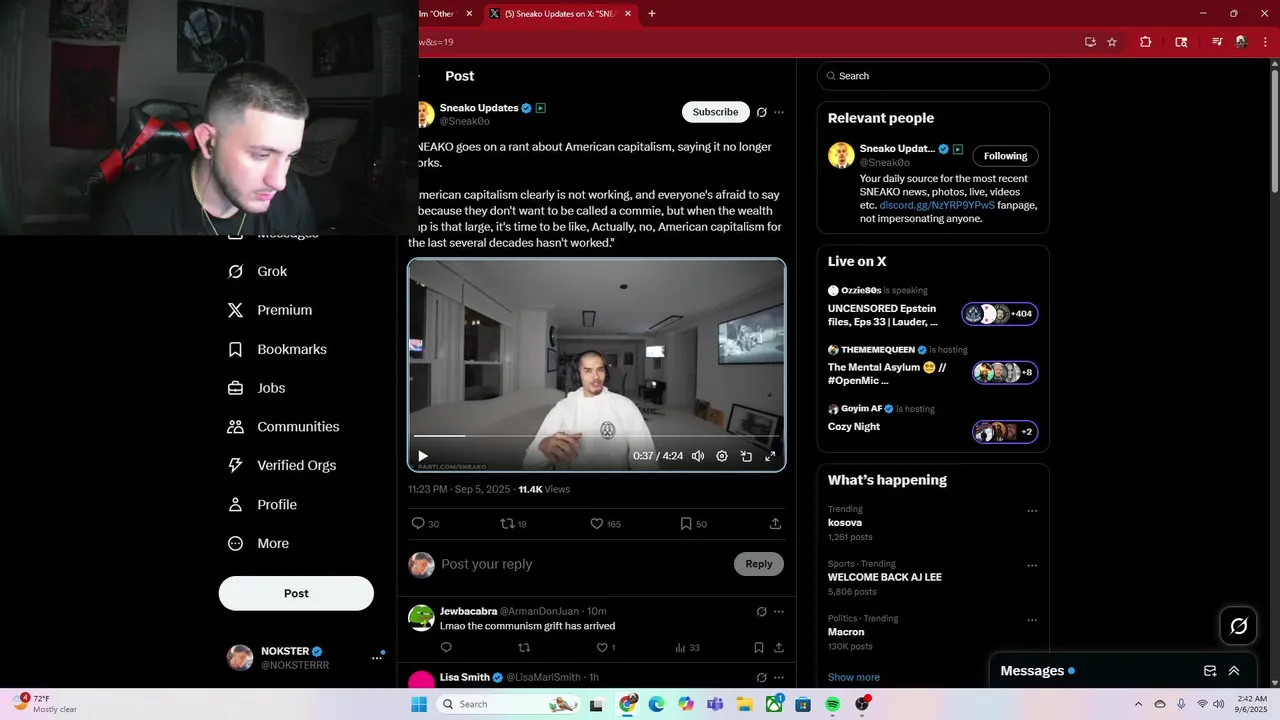
Task: Switch to the Sneako Updates on X tab
Action: tap(562, 14)
